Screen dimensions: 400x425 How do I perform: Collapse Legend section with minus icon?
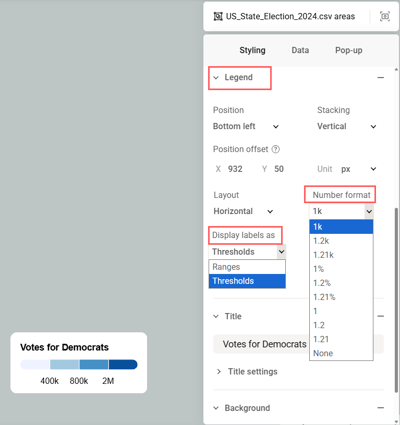[381, 78]
